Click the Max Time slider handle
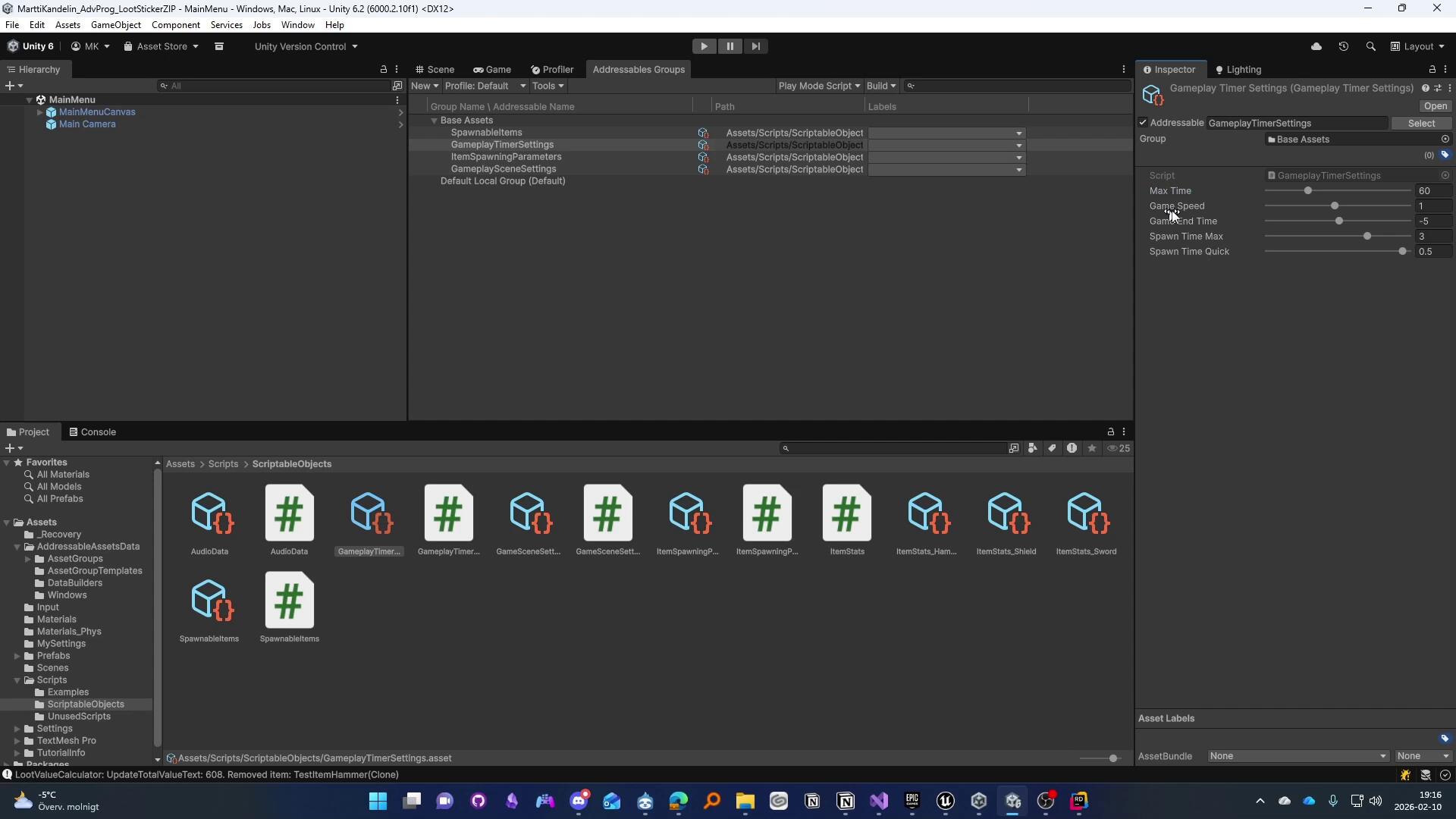The height and width of the screenshot is (819, 1456). point(1308,191)
